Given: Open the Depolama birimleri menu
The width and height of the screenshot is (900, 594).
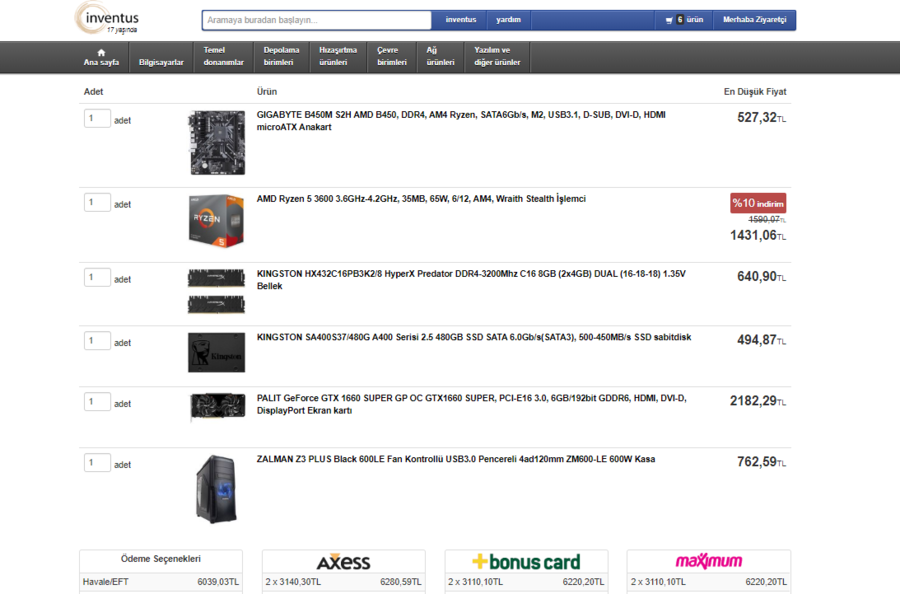Looking at the screenshot, I should (281, 57).
